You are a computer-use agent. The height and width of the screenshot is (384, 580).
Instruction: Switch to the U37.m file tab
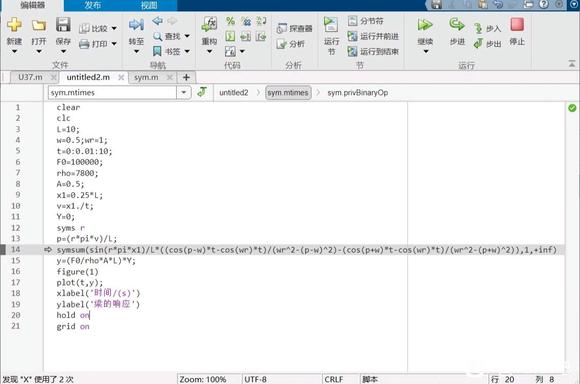(30, 77)
